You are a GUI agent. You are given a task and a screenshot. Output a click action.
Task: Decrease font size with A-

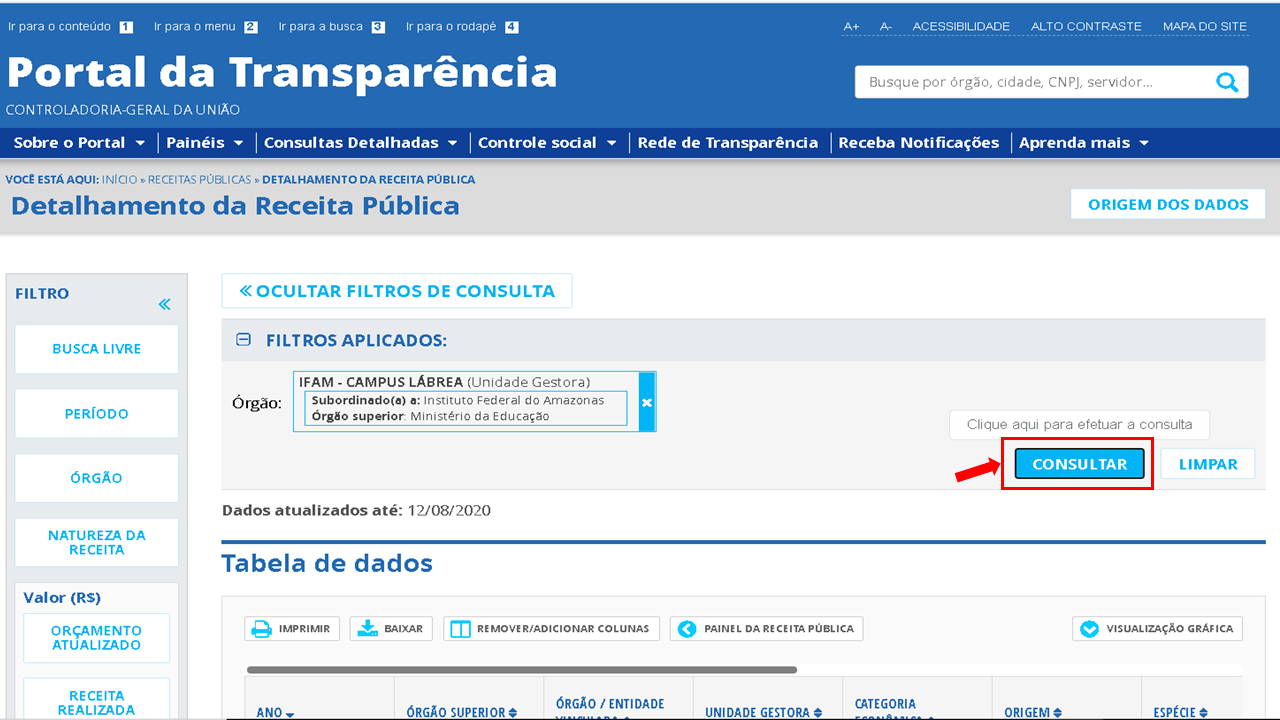coord(886,26)
